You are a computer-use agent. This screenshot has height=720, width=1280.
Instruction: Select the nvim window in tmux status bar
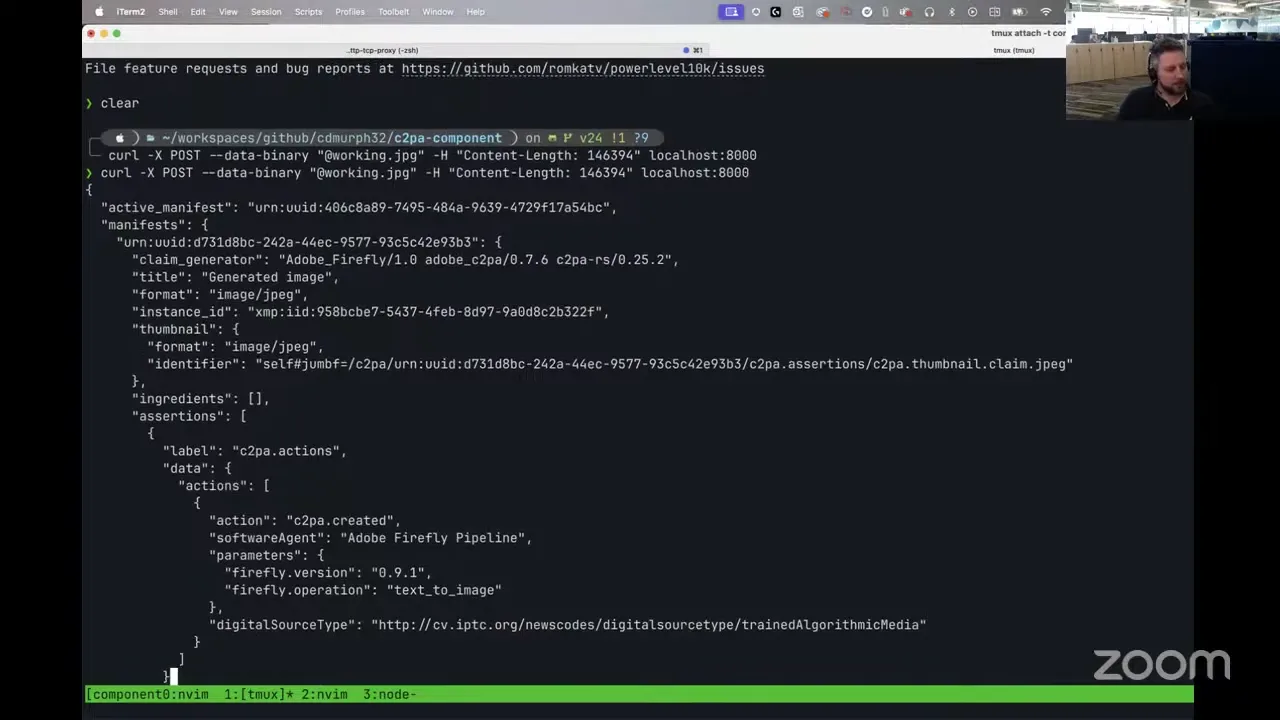coord(325,694)
